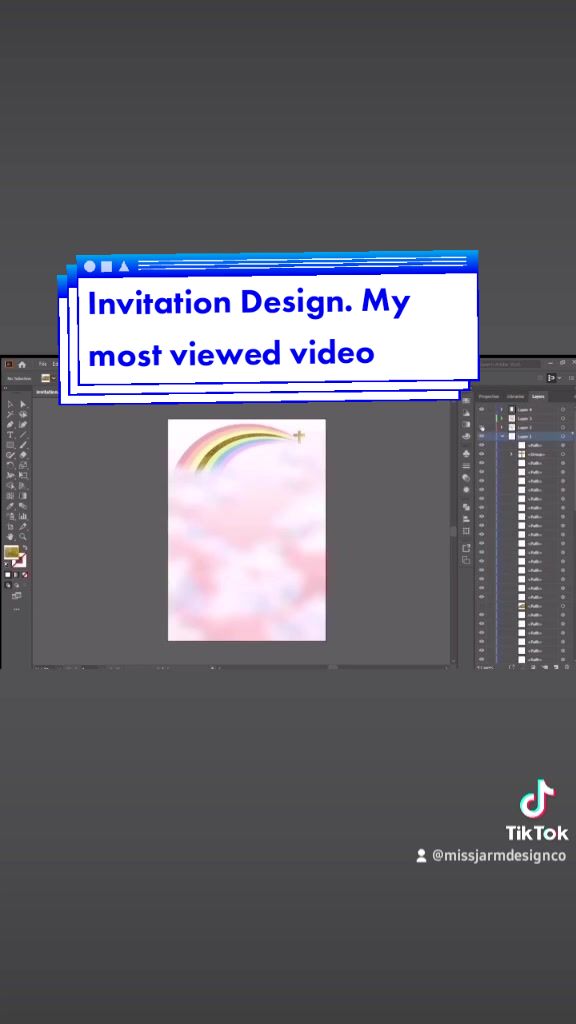
Task: Open the Artboards panel icon in dock
Action: tap(466, 560)
